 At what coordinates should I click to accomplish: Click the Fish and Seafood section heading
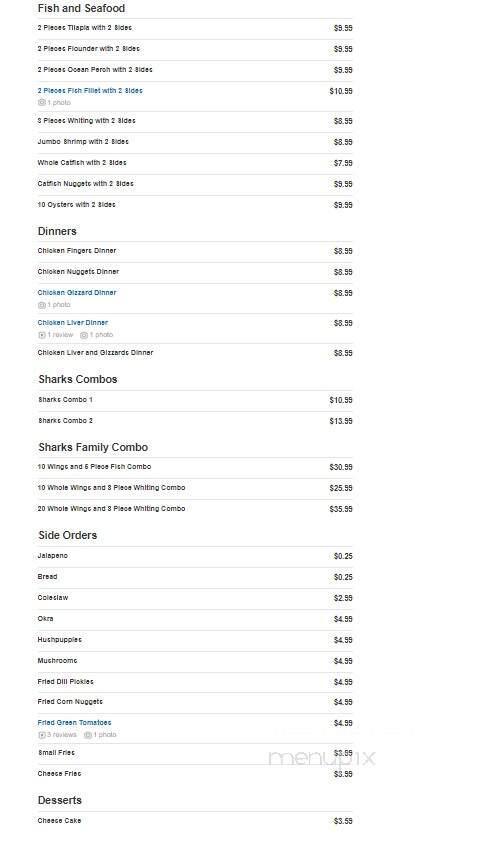[81, 8]
